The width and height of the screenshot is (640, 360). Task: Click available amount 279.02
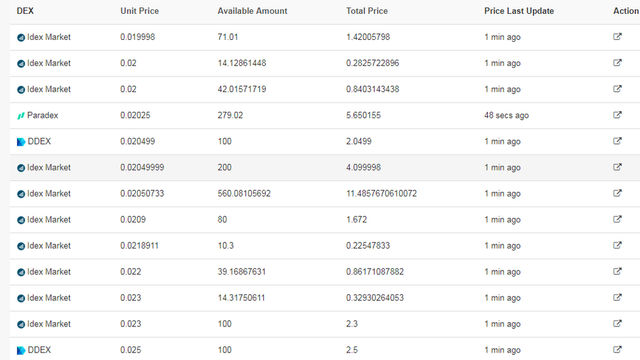point(230,115)
